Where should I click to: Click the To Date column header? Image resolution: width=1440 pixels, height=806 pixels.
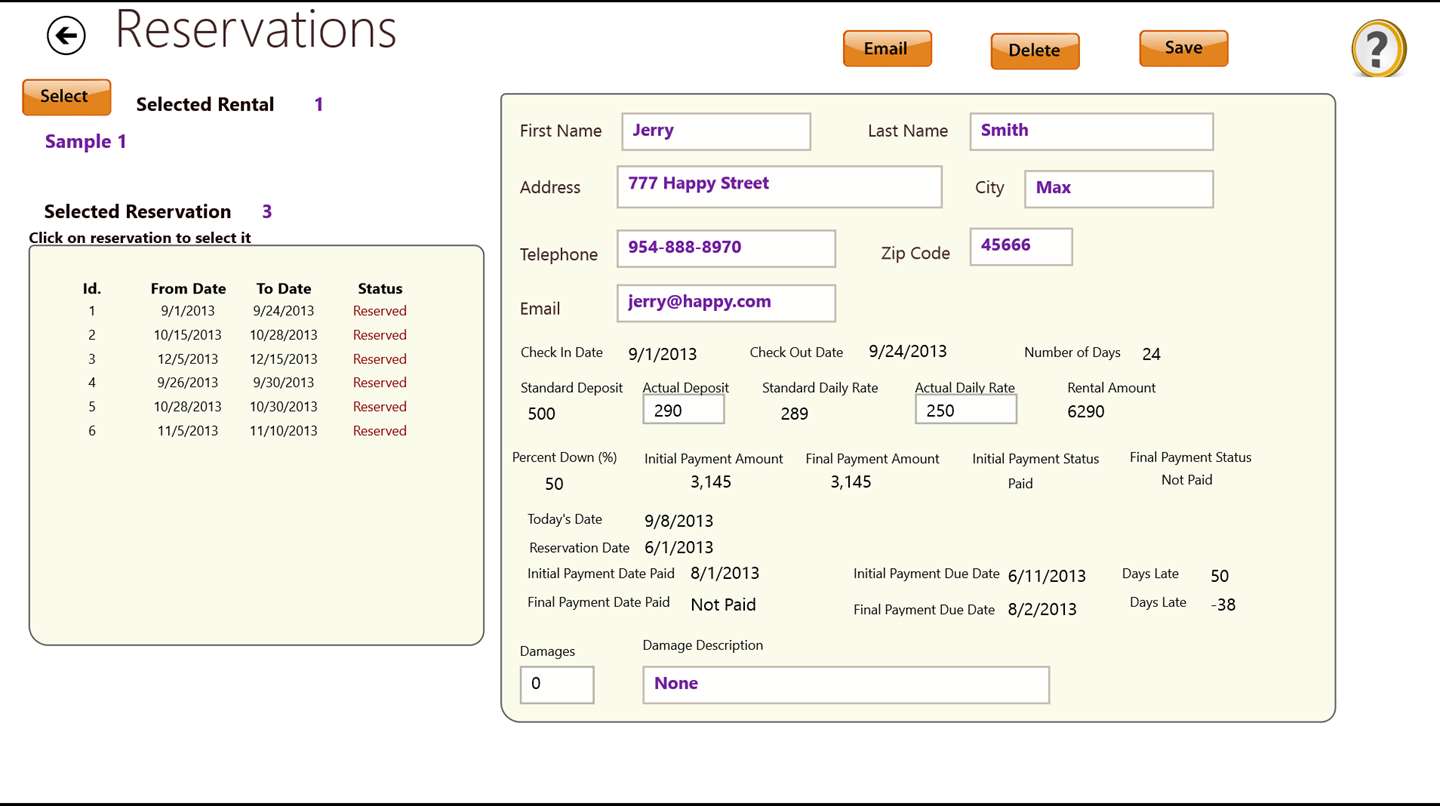point(284,289)
